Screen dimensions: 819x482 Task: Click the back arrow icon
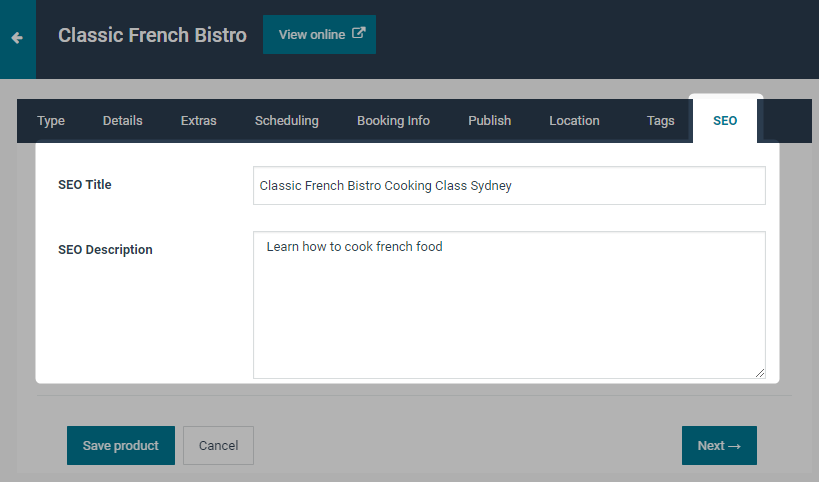tap(17, 38)
